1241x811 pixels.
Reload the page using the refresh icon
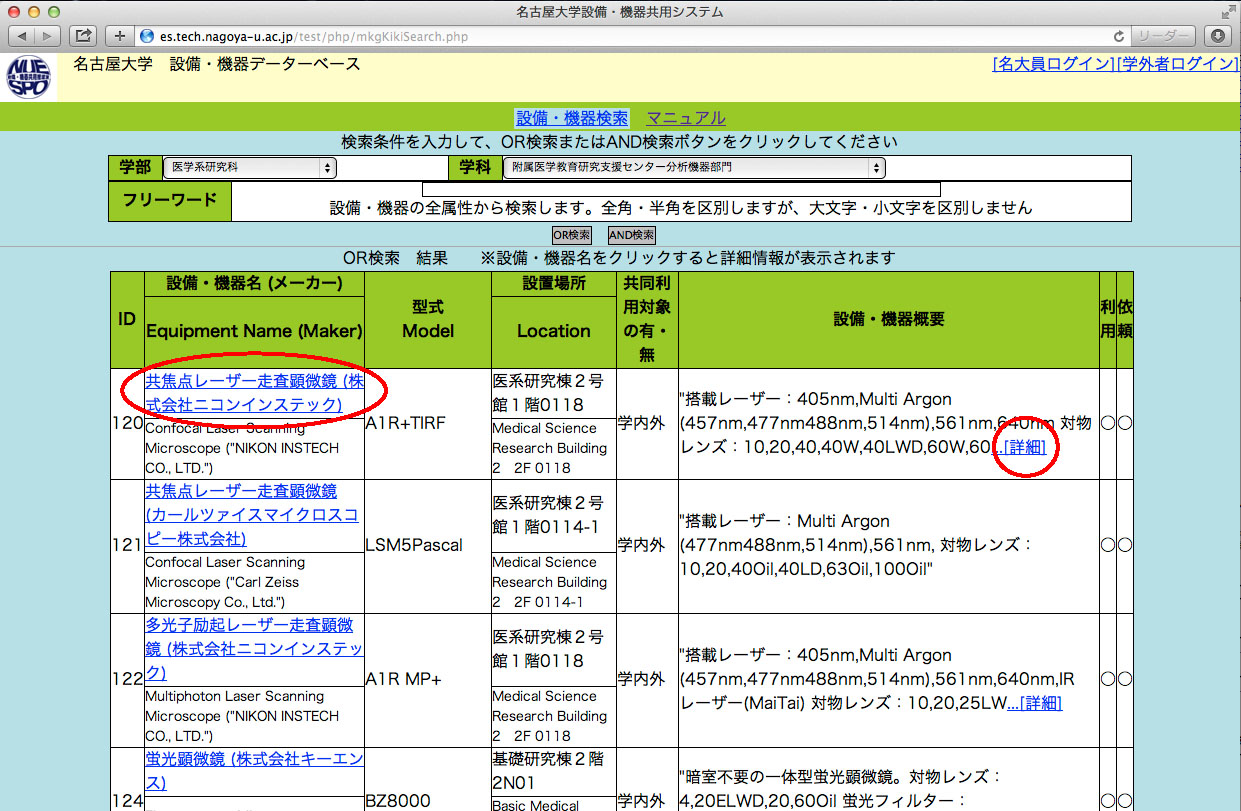1119,36
